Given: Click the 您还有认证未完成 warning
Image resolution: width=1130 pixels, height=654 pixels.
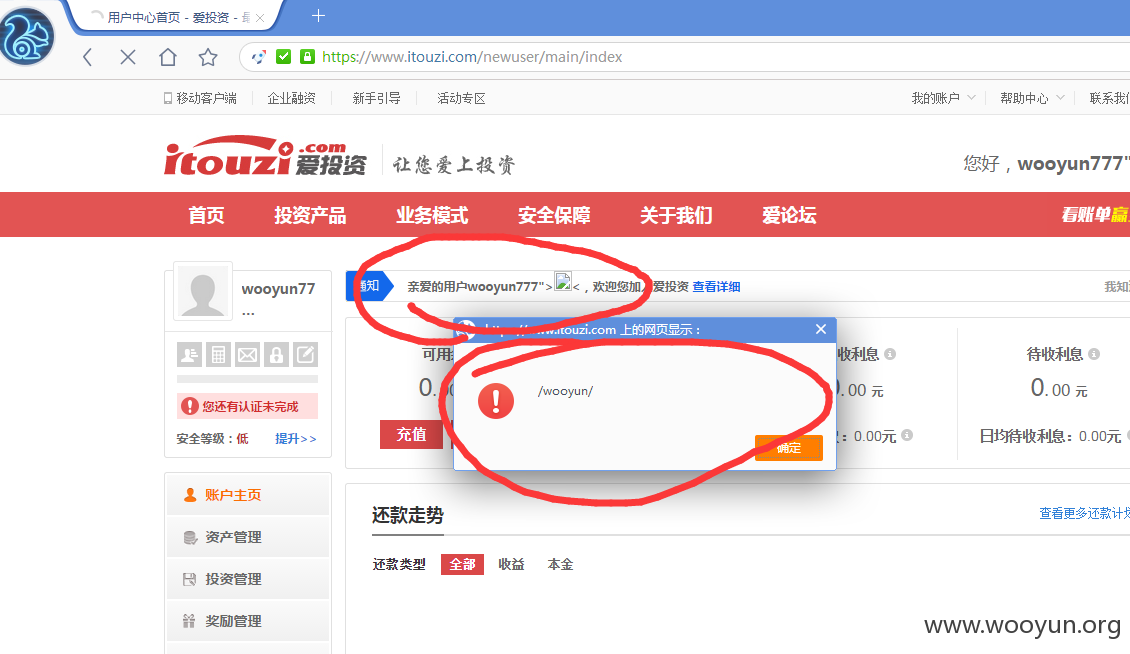Looking at the screenshot, I should (247, 406).
